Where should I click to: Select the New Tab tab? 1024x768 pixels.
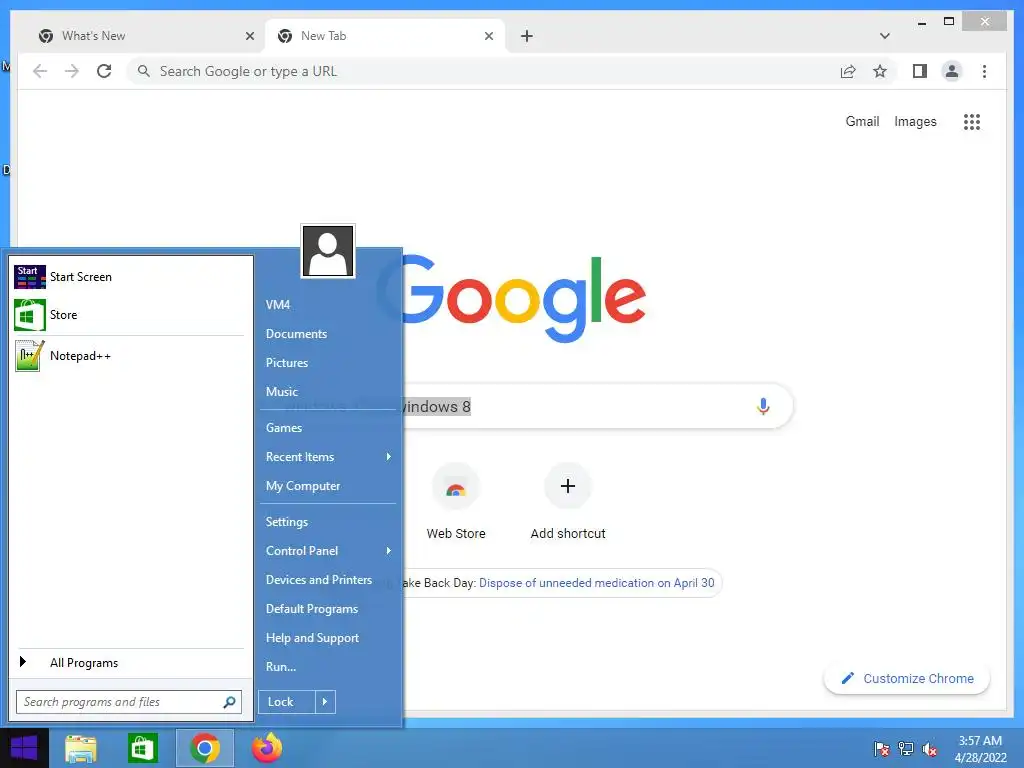tap(385, 36)
